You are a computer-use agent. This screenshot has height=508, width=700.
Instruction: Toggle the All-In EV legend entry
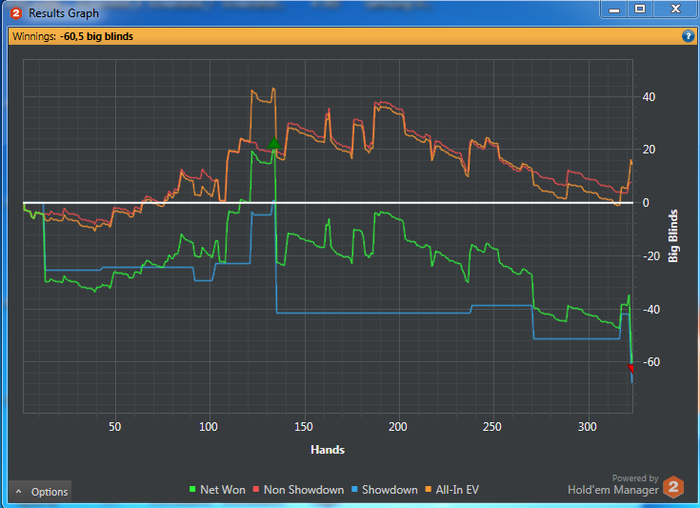point(452,490)
